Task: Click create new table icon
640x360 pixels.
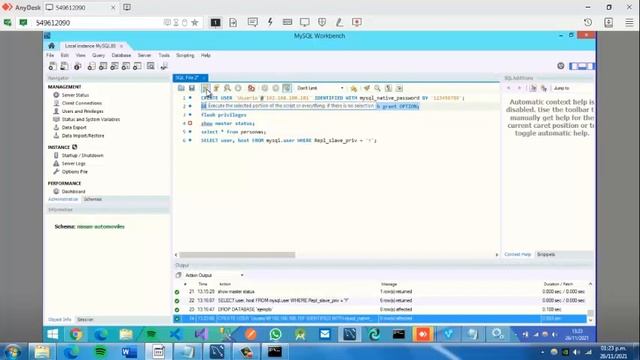Action: [x=103, y=66]
